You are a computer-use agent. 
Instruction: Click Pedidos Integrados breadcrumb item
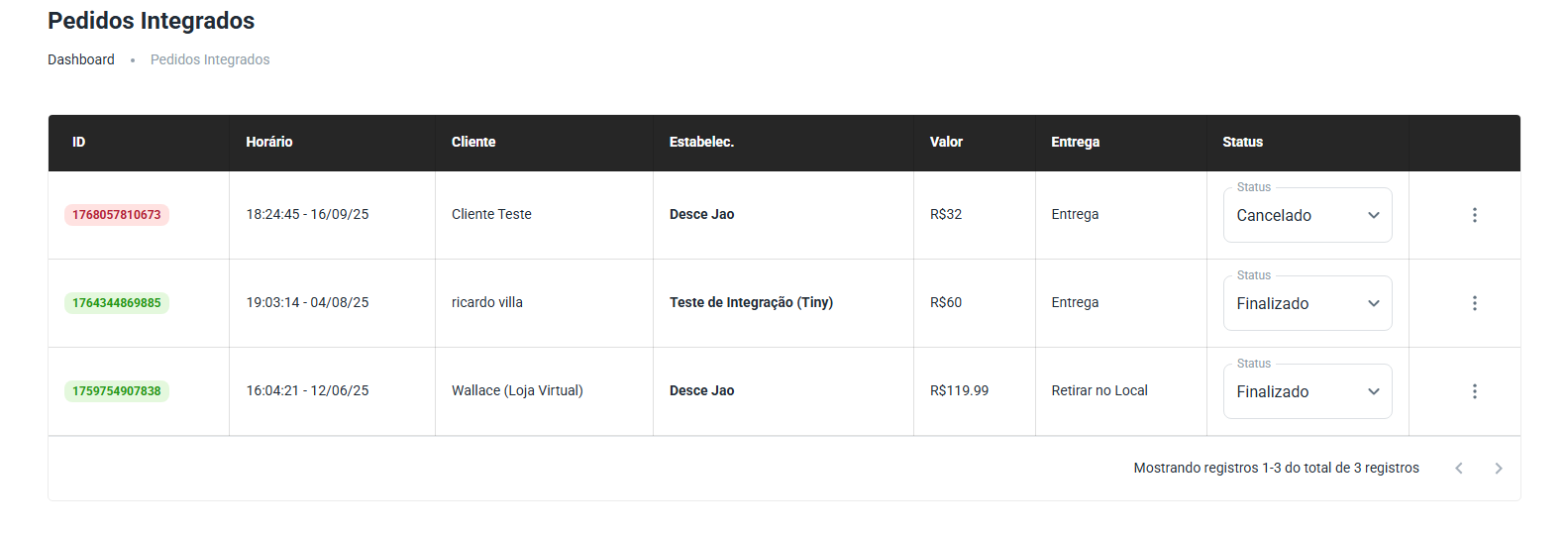(210, 59)
